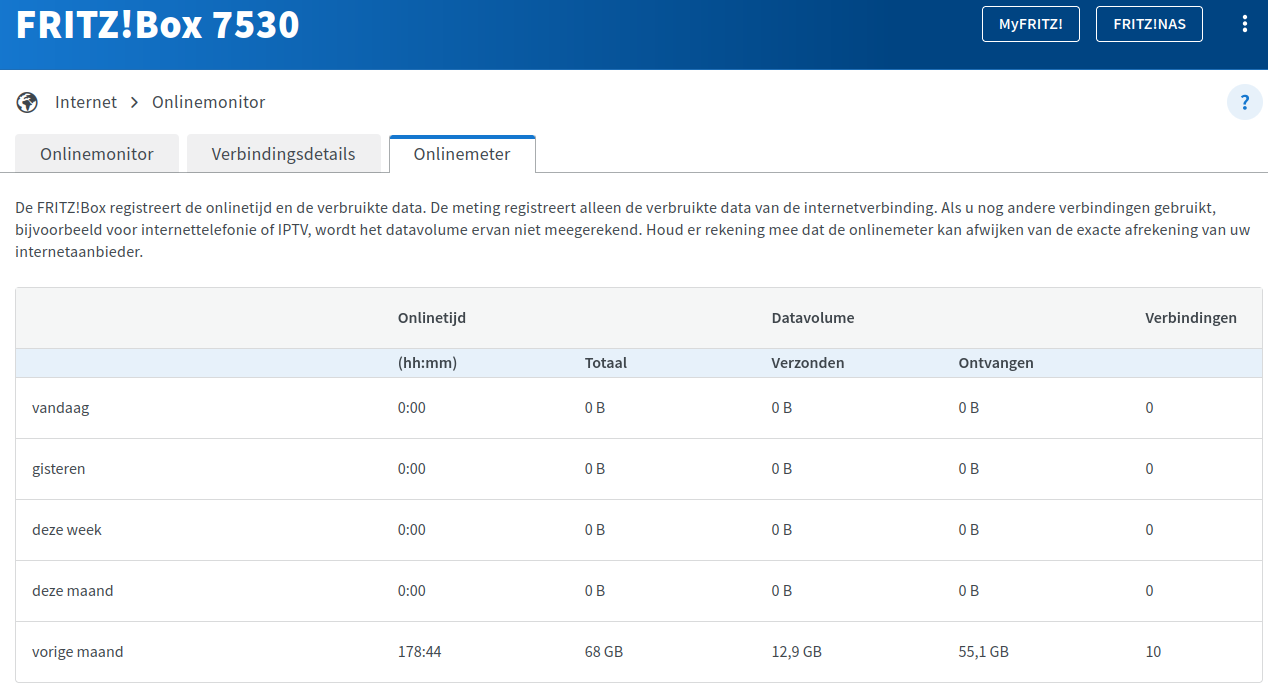The image size is (1268, 690).
Task: Click the globe icon beside Internet
Action: point(27,102)
